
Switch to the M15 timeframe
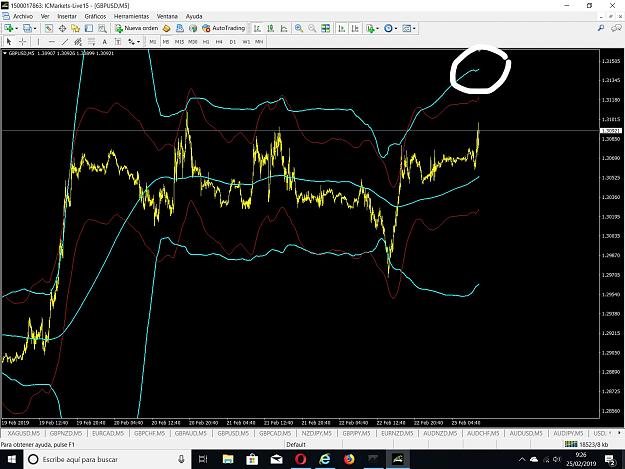coord(179,41)
